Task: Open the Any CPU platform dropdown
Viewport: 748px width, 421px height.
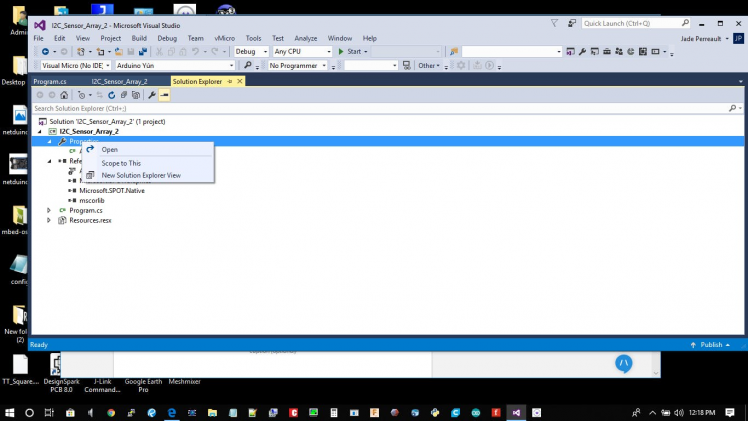Action: point(302,51)
